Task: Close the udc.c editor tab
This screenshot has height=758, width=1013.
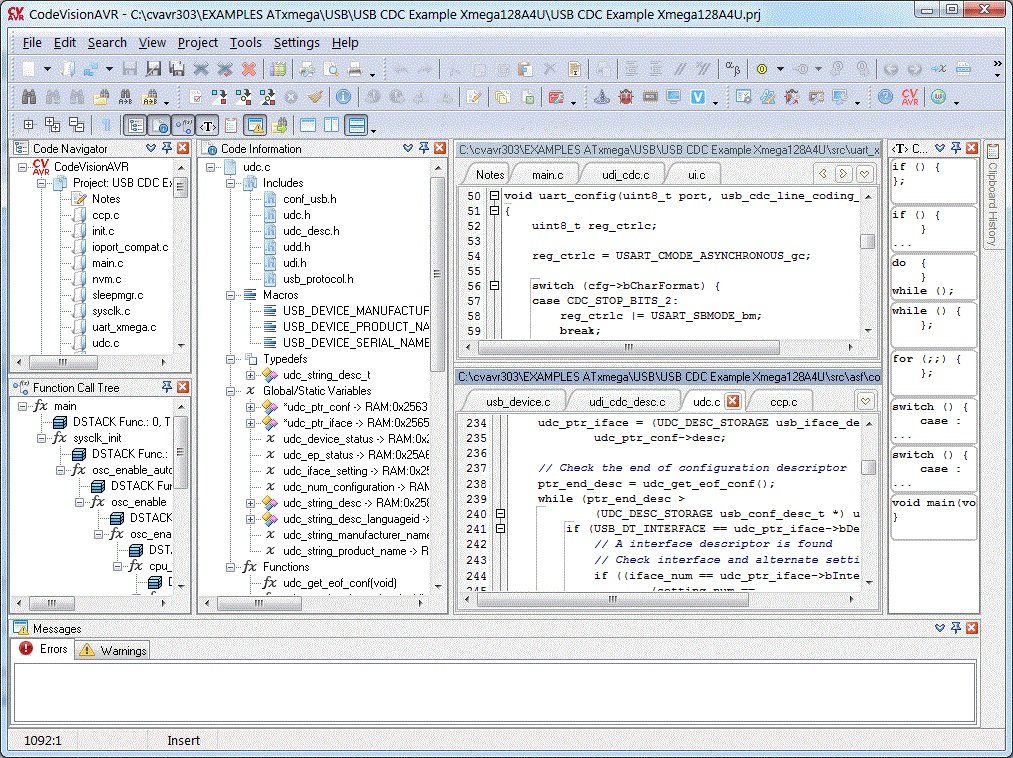Action: 733,401
